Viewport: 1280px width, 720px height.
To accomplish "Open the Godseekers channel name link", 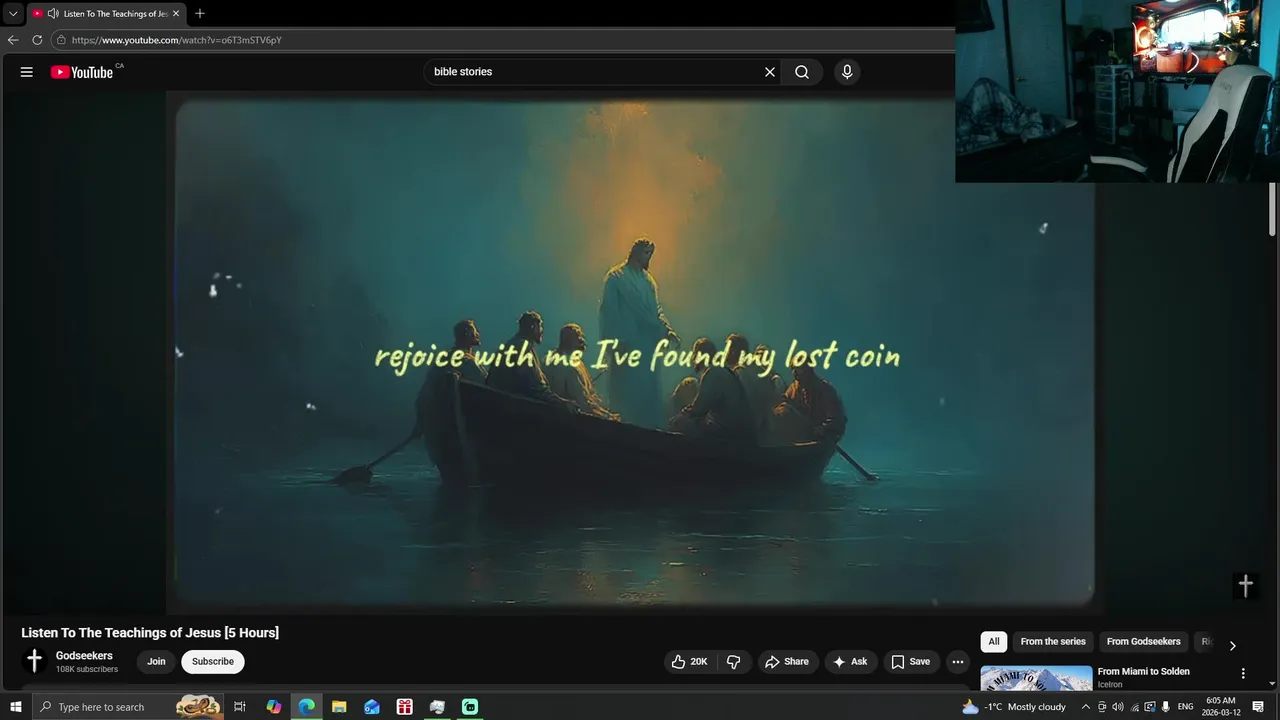I will (x=84, y=656).
